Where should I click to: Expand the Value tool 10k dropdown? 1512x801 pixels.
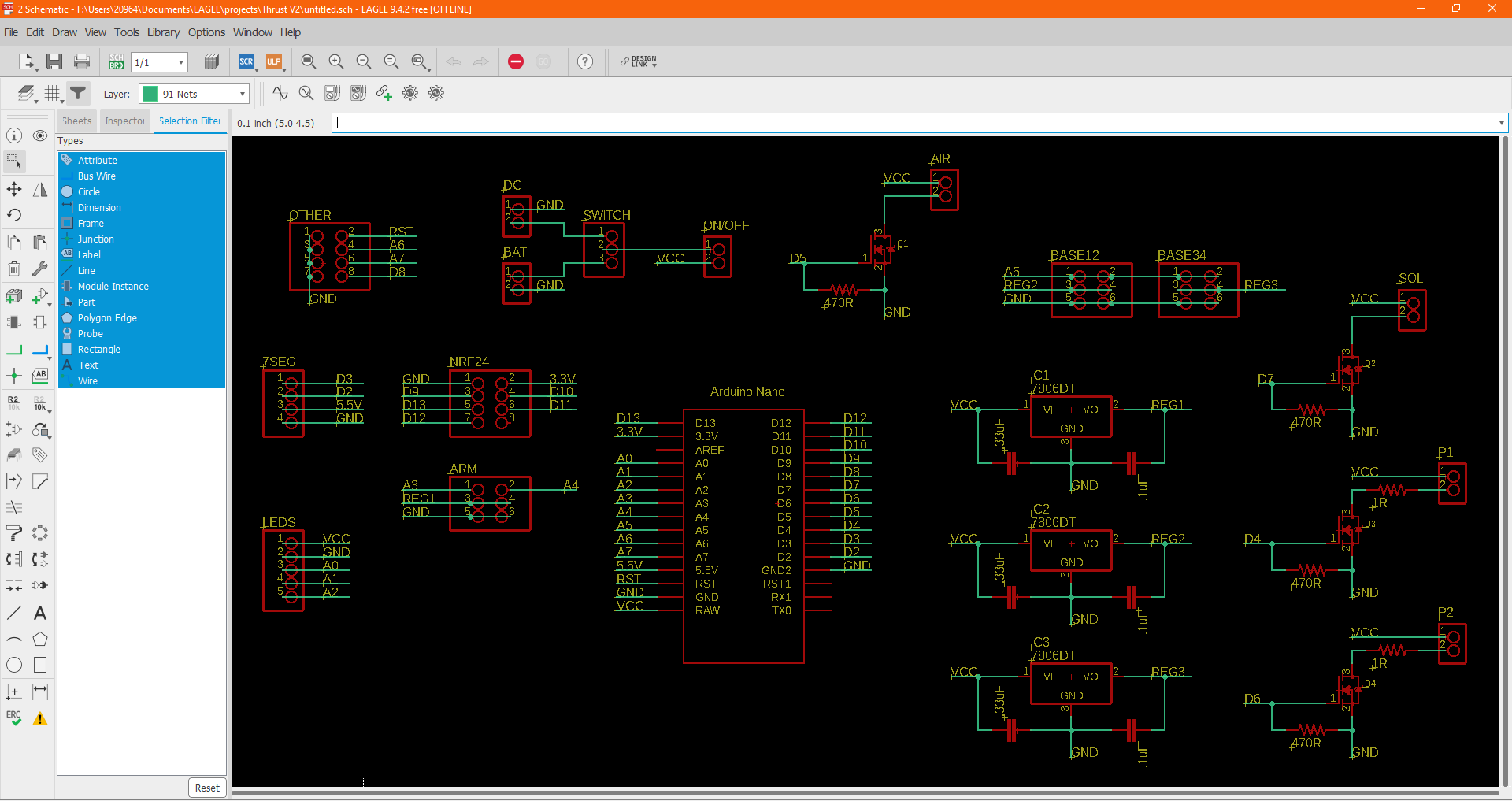coord(49,412)
